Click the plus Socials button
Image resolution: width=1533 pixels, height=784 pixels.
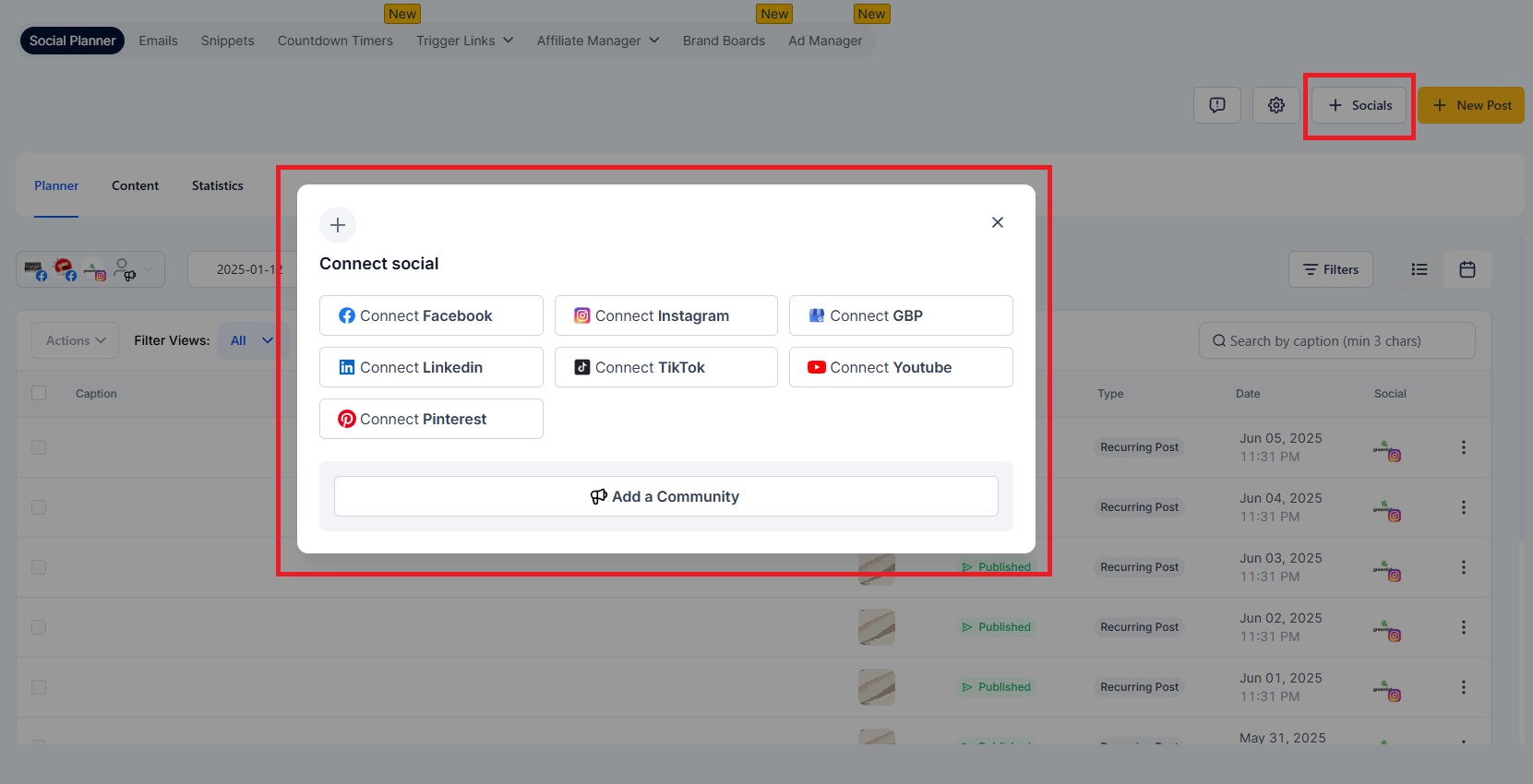coord(1359,105)
